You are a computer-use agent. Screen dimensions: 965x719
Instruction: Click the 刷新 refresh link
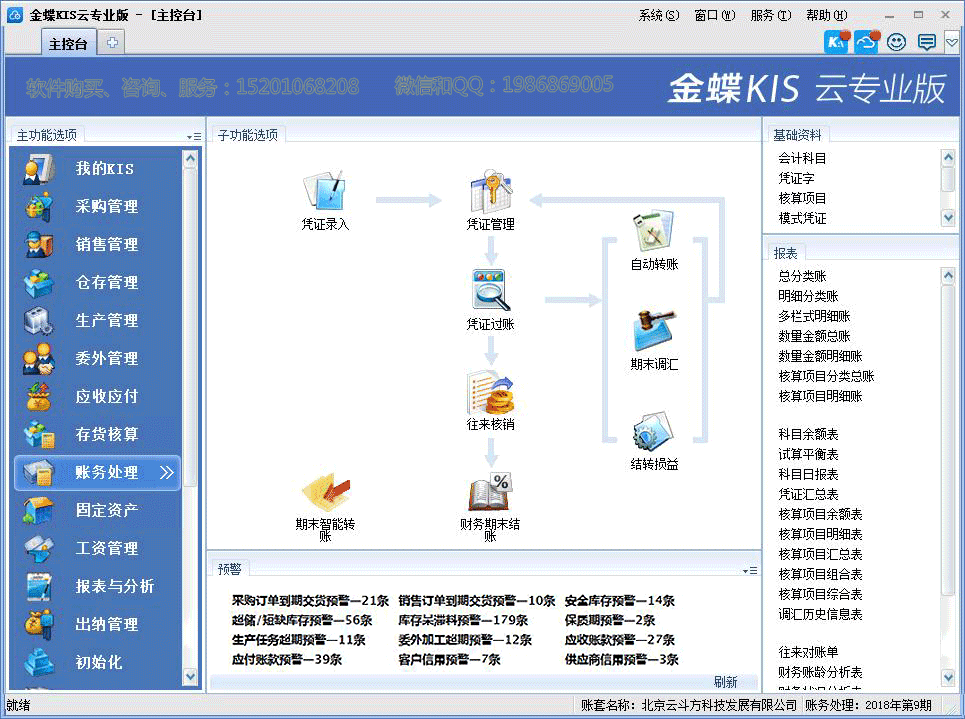[x=725, y=682]
